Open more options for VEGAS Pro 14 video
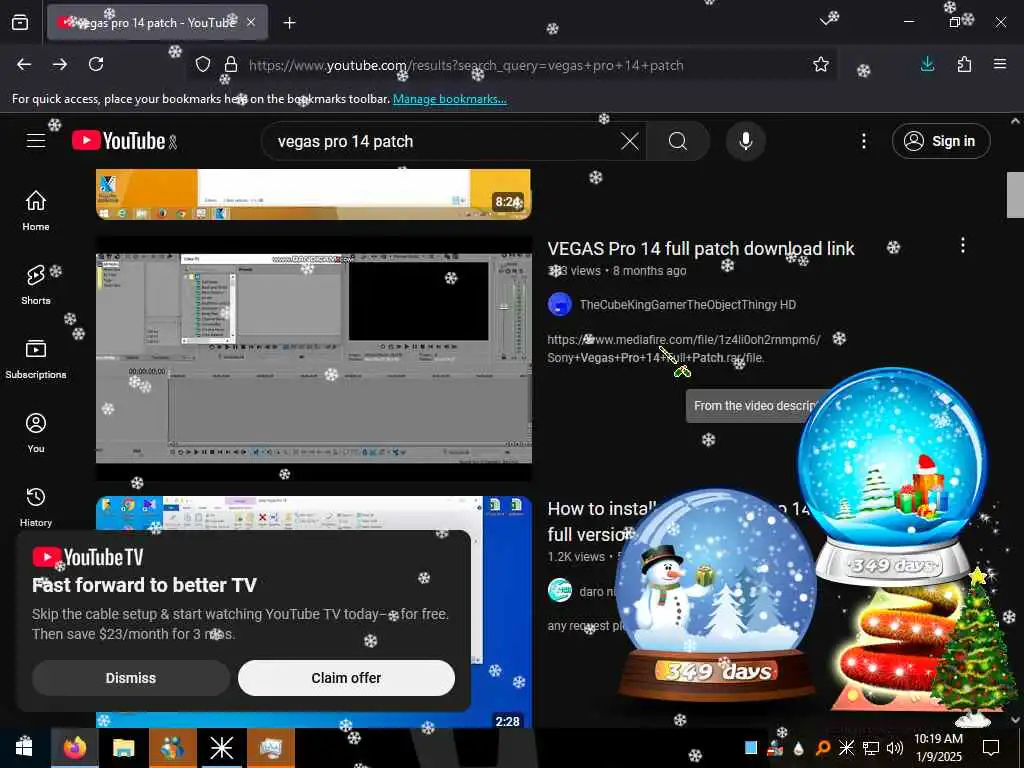1024x768 pixels. pyautogui.click(x=963, y=246)
